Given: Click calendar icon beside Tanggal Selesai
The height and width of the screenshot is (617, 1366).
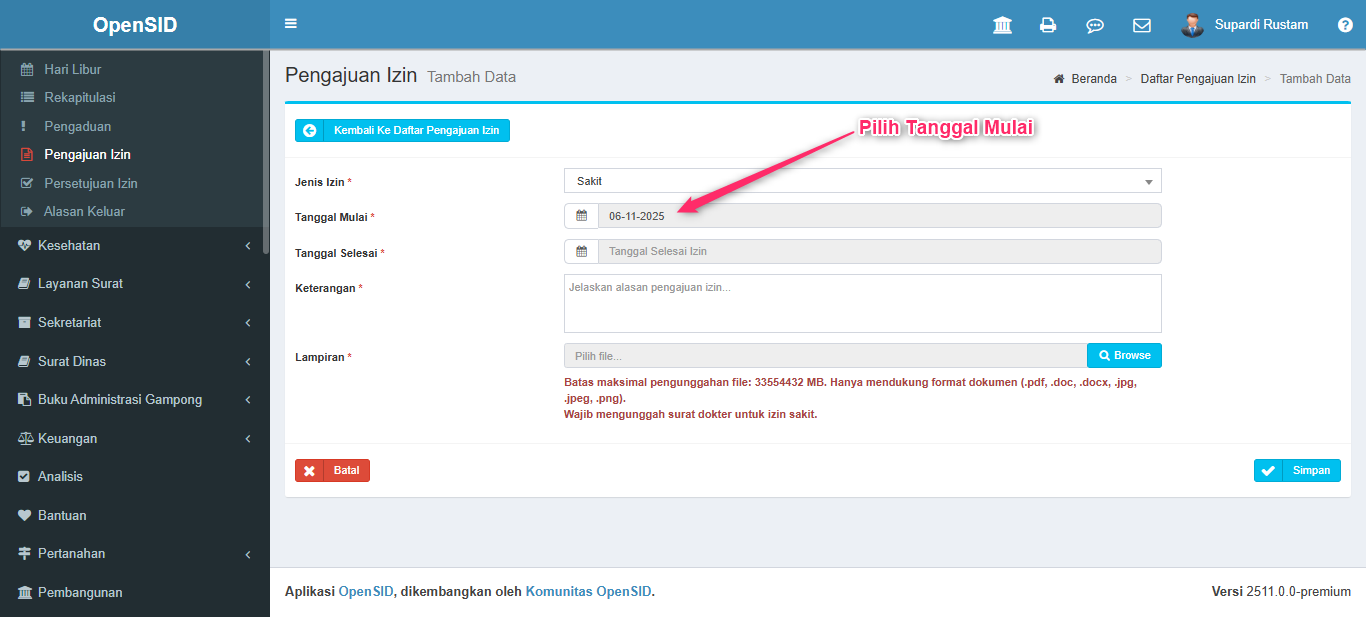Looking at the screenshot, I should click(581, 252).
